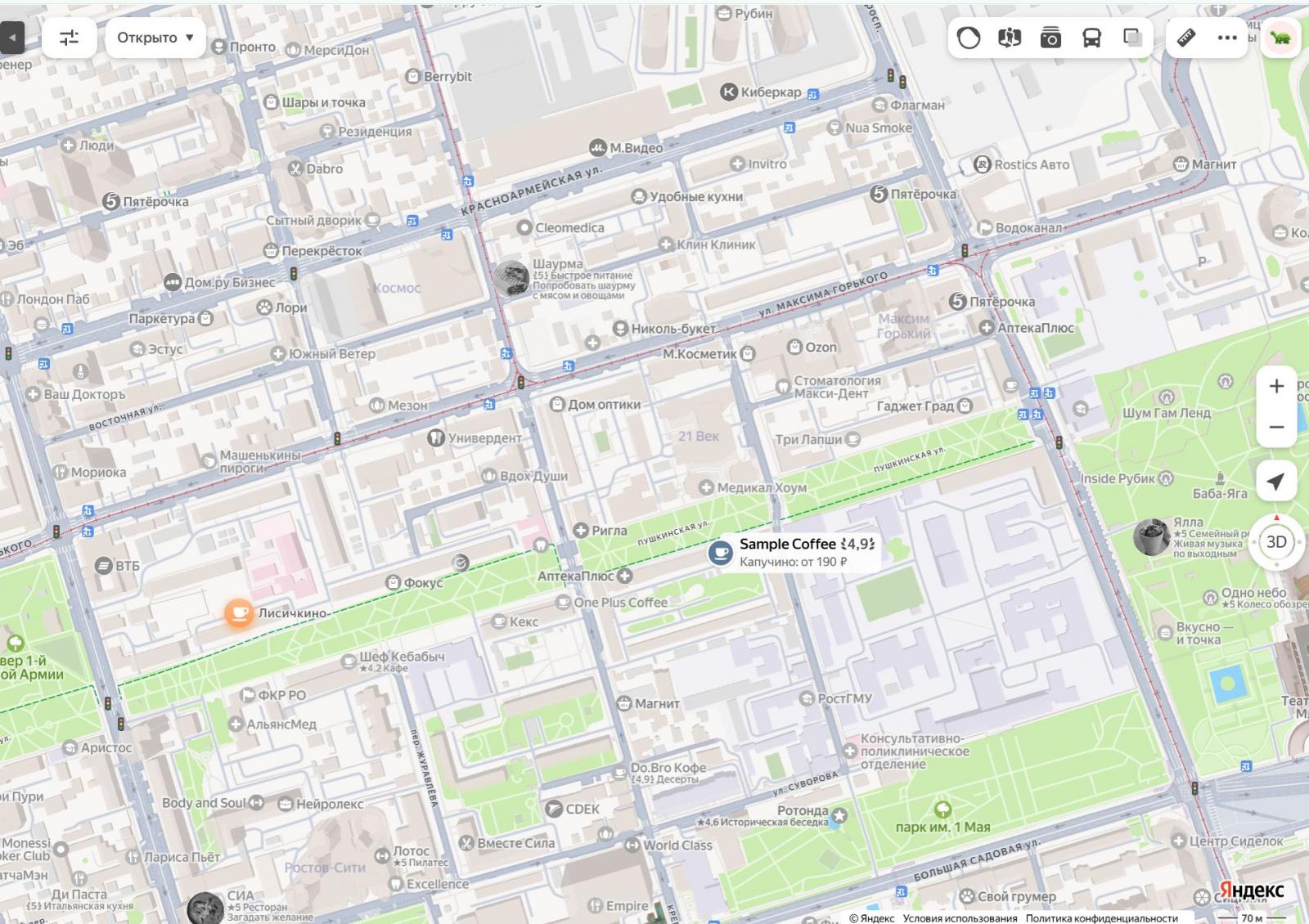Open the СИА restaurant photo marker
This screenshot has width=1309, height=924.
click(x=205, y=908)
